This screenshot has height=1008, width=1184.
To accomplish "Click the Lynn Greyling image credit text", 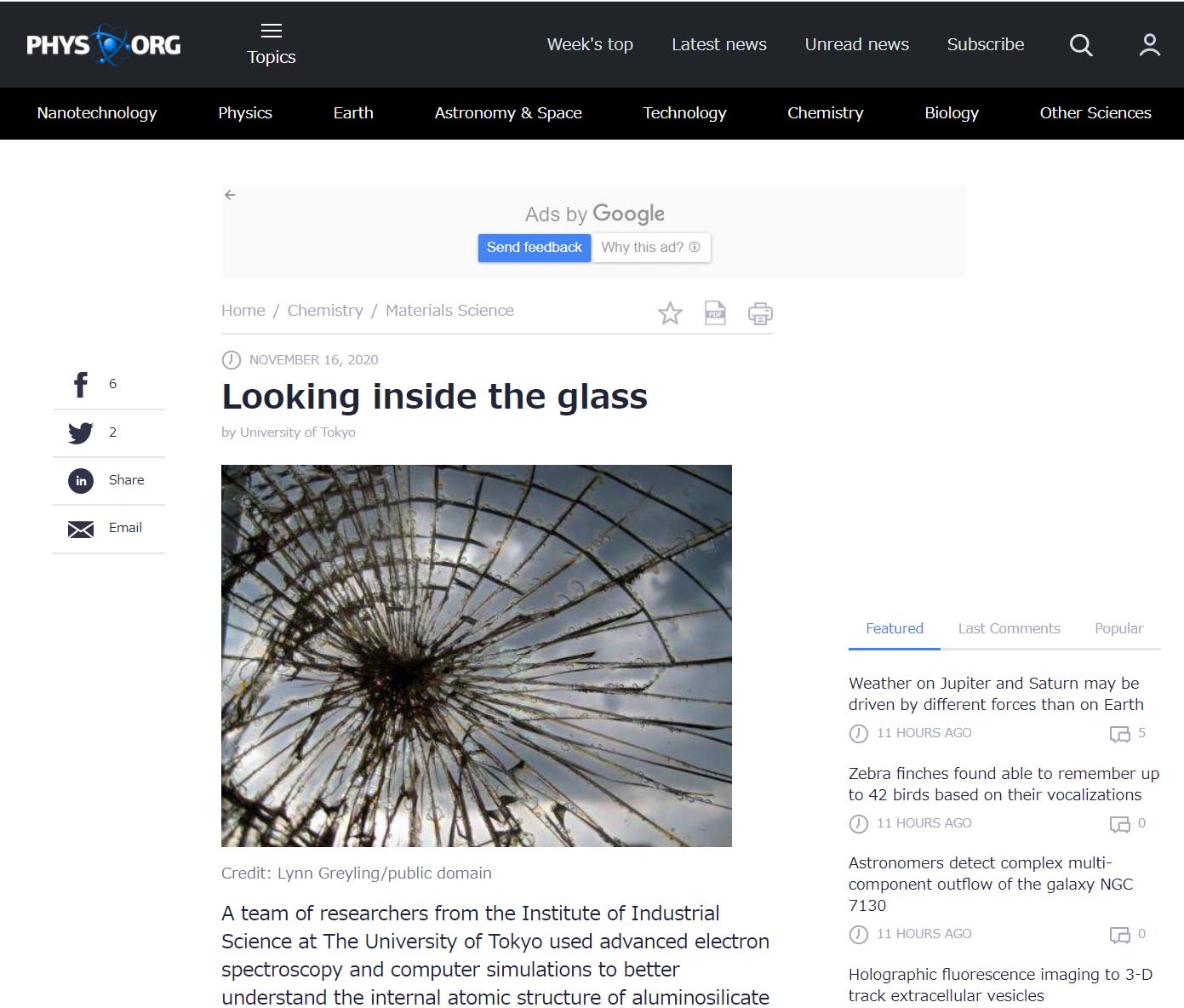I will pyautogui.click(x=357, y=873).
